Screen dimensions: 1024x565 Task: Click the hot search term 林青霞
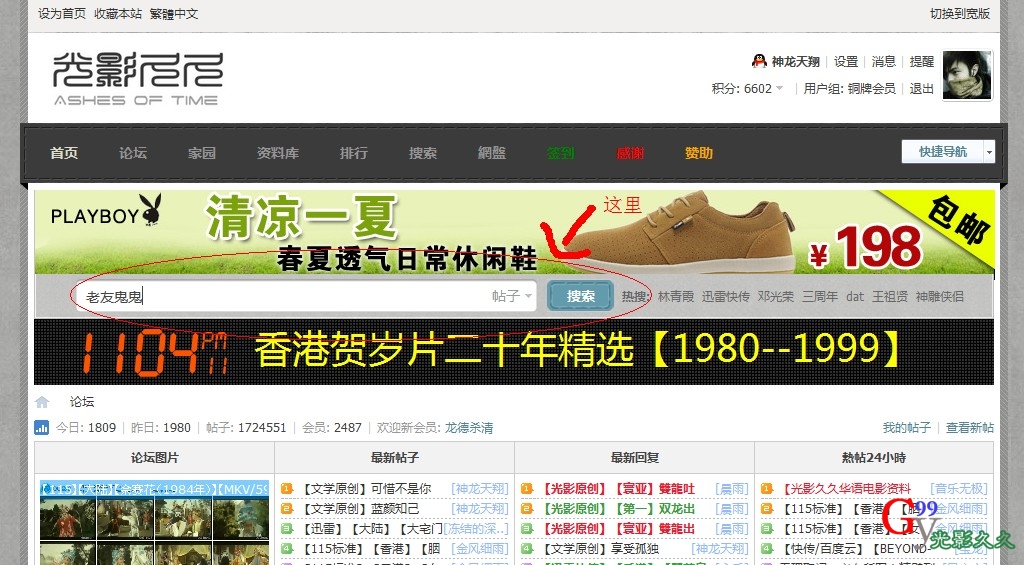(x=675, y=297)
